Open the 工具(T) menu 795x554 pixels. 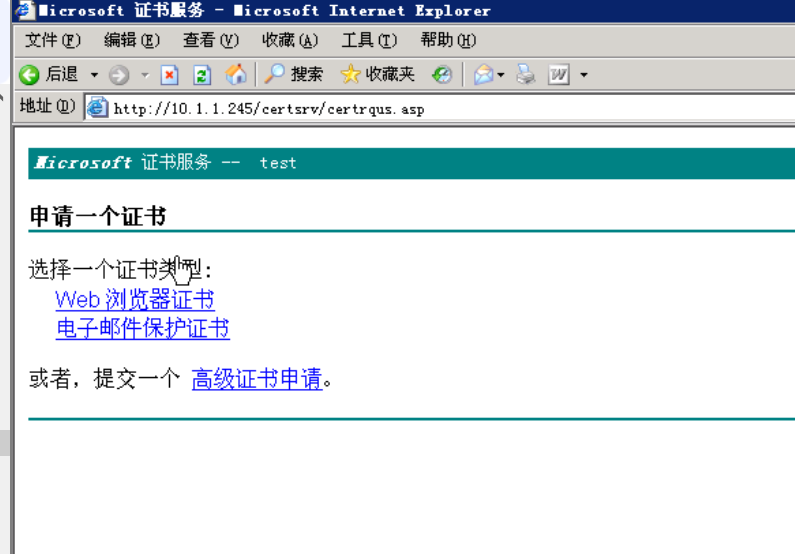click(x=369, y=40)
